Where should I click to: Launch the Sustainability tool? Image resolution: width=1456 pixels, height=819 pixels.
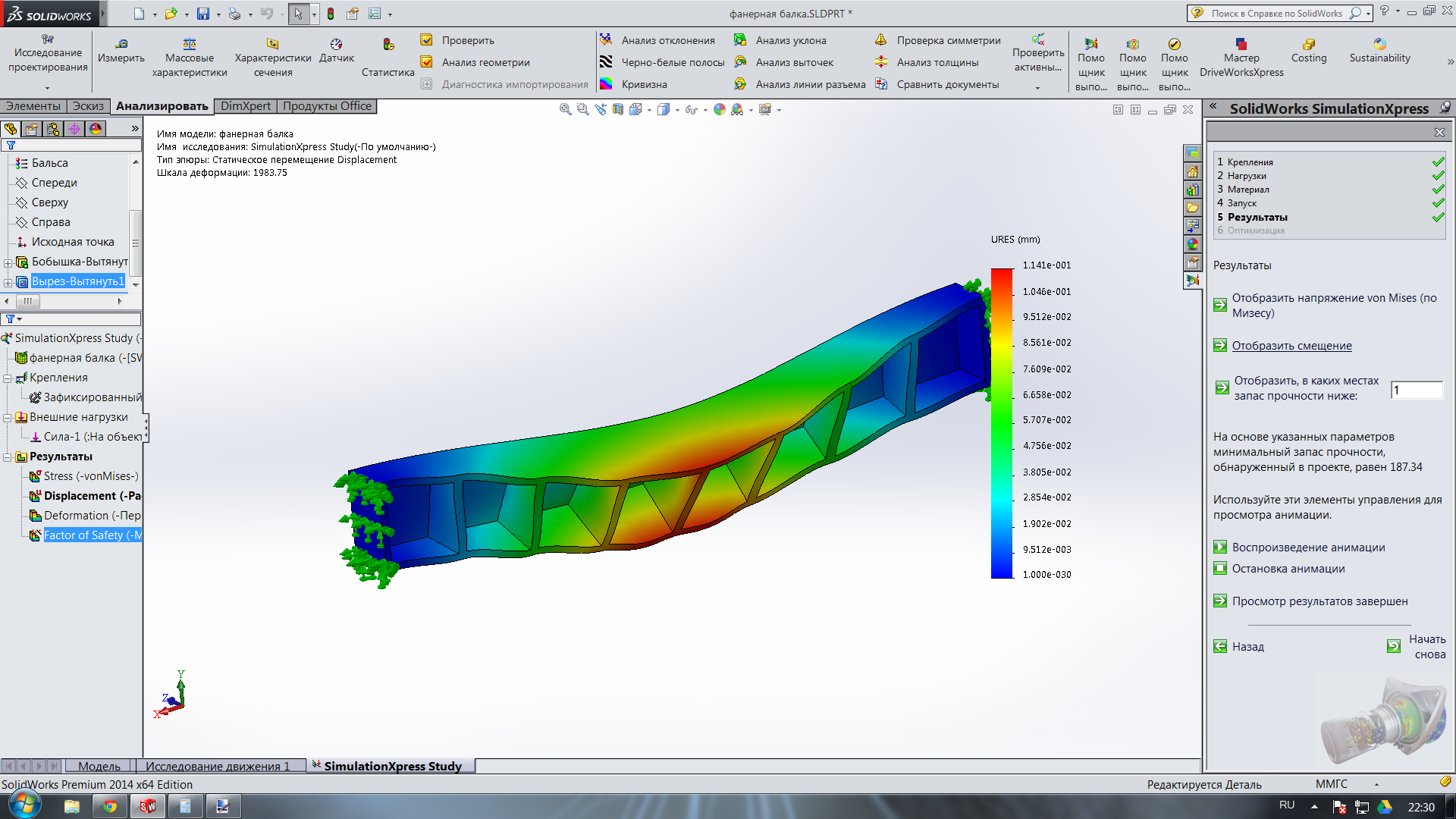pyautogui.click(x=1379, y=44)
